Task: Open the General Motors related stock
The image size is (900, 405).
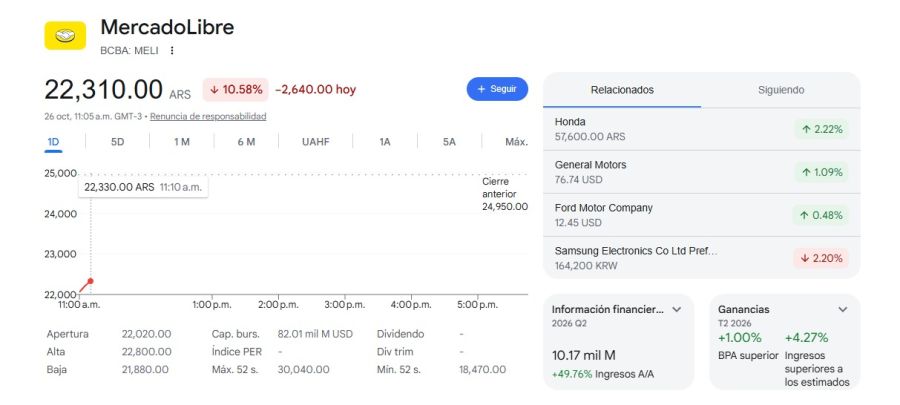Action: pyautogui.click(x=701, y=172)
